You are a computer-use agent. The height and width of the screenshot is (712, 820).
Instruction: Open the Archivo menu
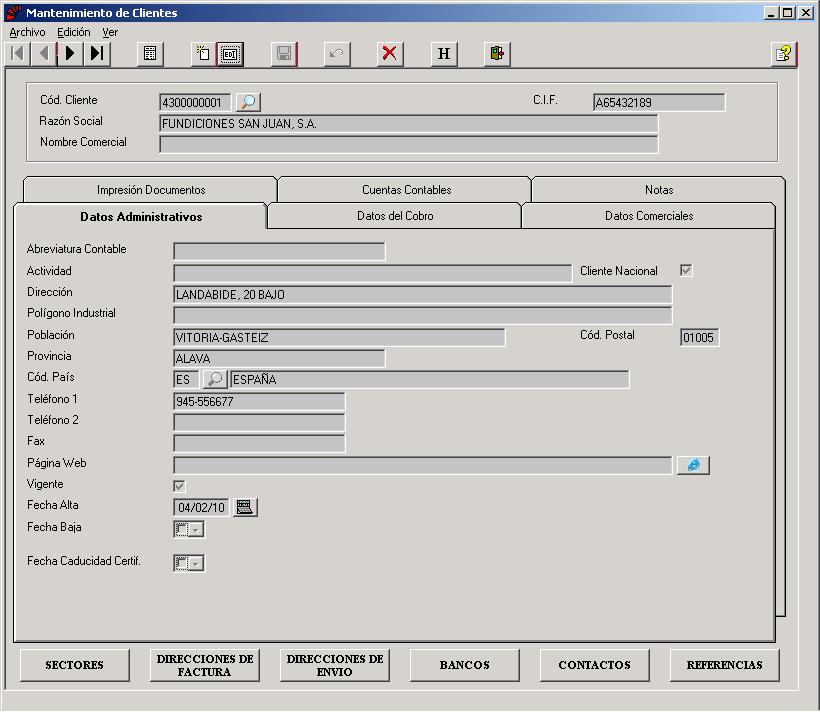point(27,32)
